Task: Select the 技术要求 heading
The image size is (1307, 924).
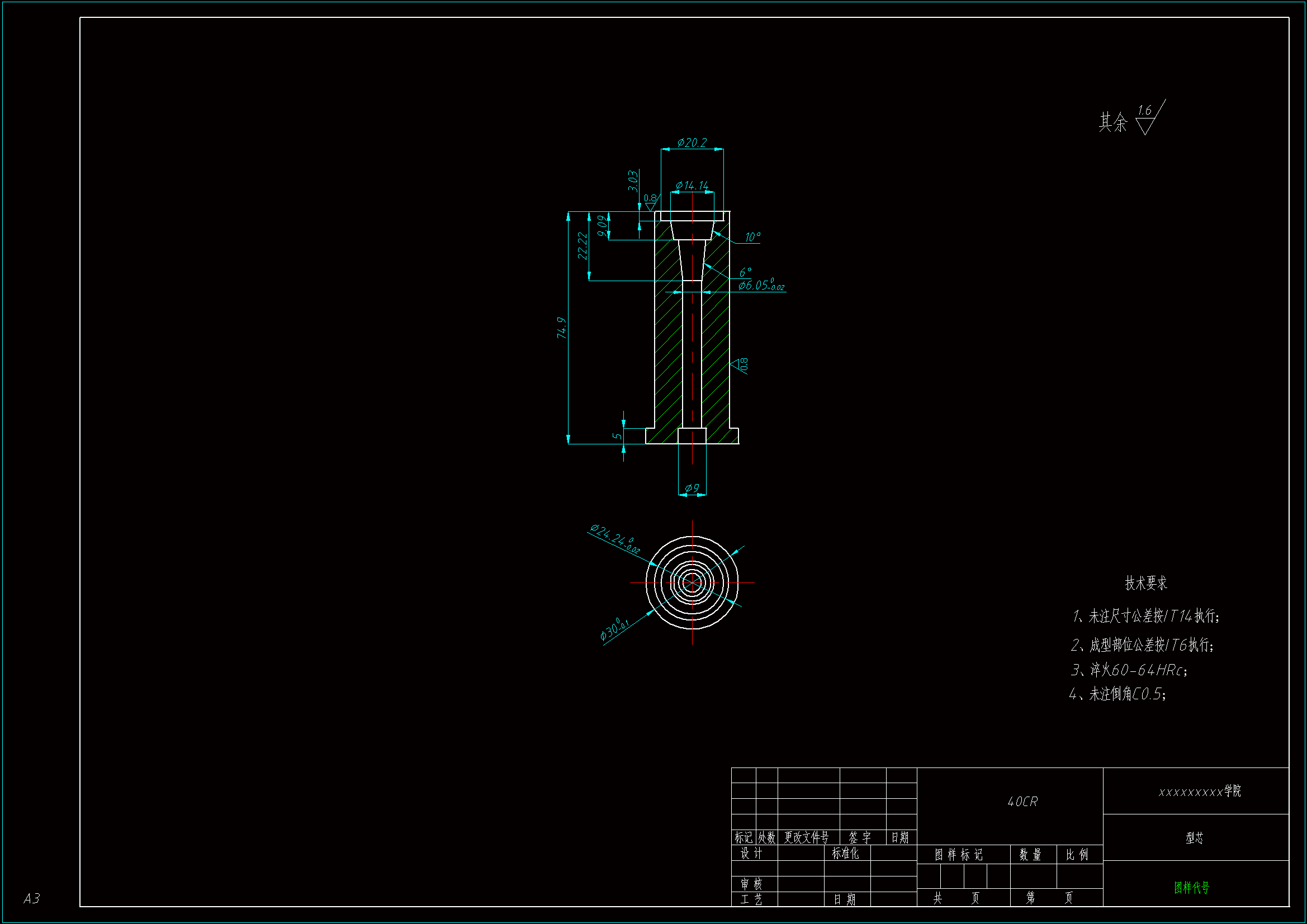Action: click(1145, 583)
